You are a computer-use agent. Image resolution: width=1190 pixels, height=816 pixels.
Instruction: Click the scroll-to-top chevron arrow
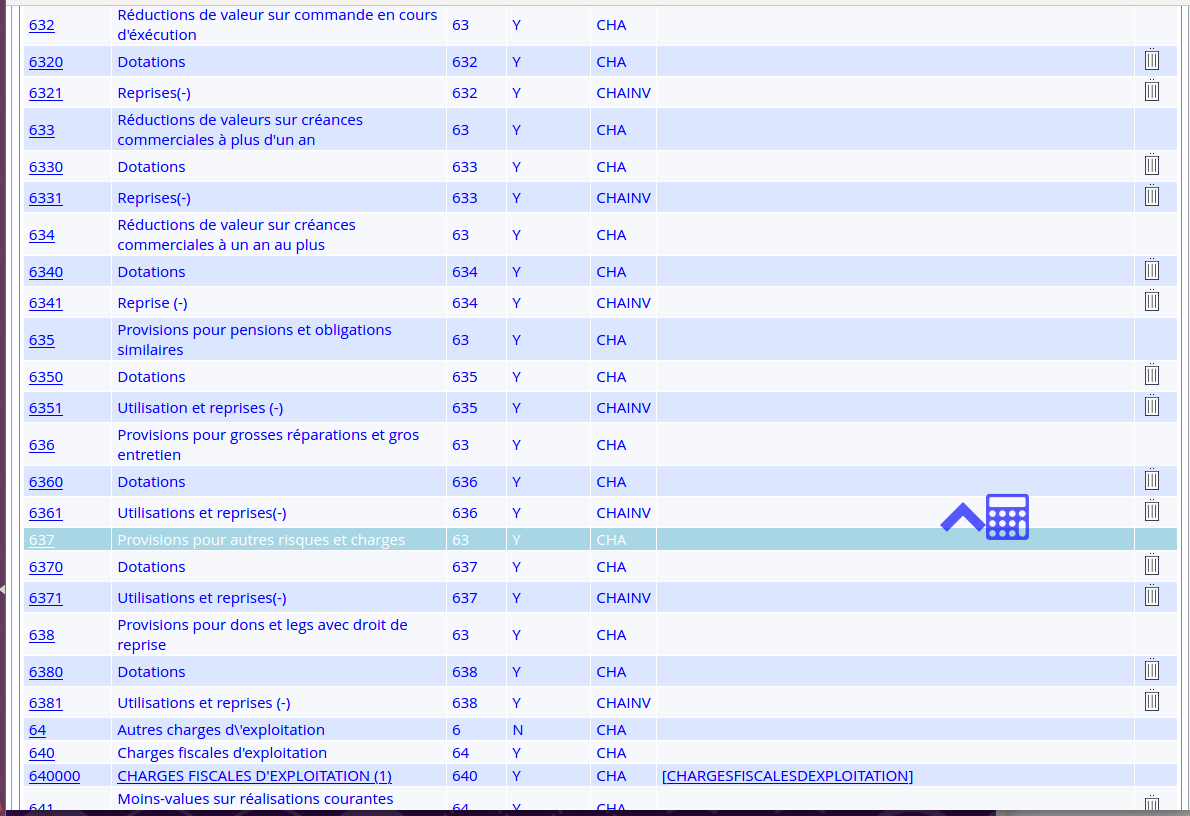coord(962,518)
